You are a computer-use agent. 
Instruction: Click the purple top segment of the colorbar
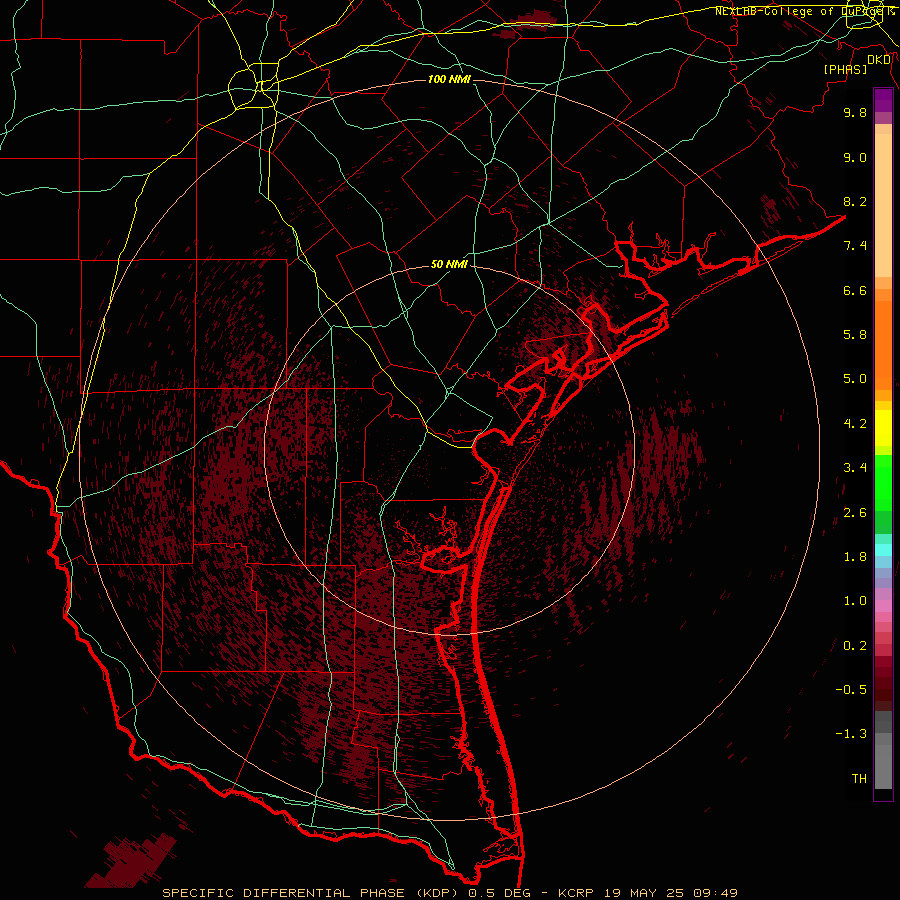(x=883, y=101)
